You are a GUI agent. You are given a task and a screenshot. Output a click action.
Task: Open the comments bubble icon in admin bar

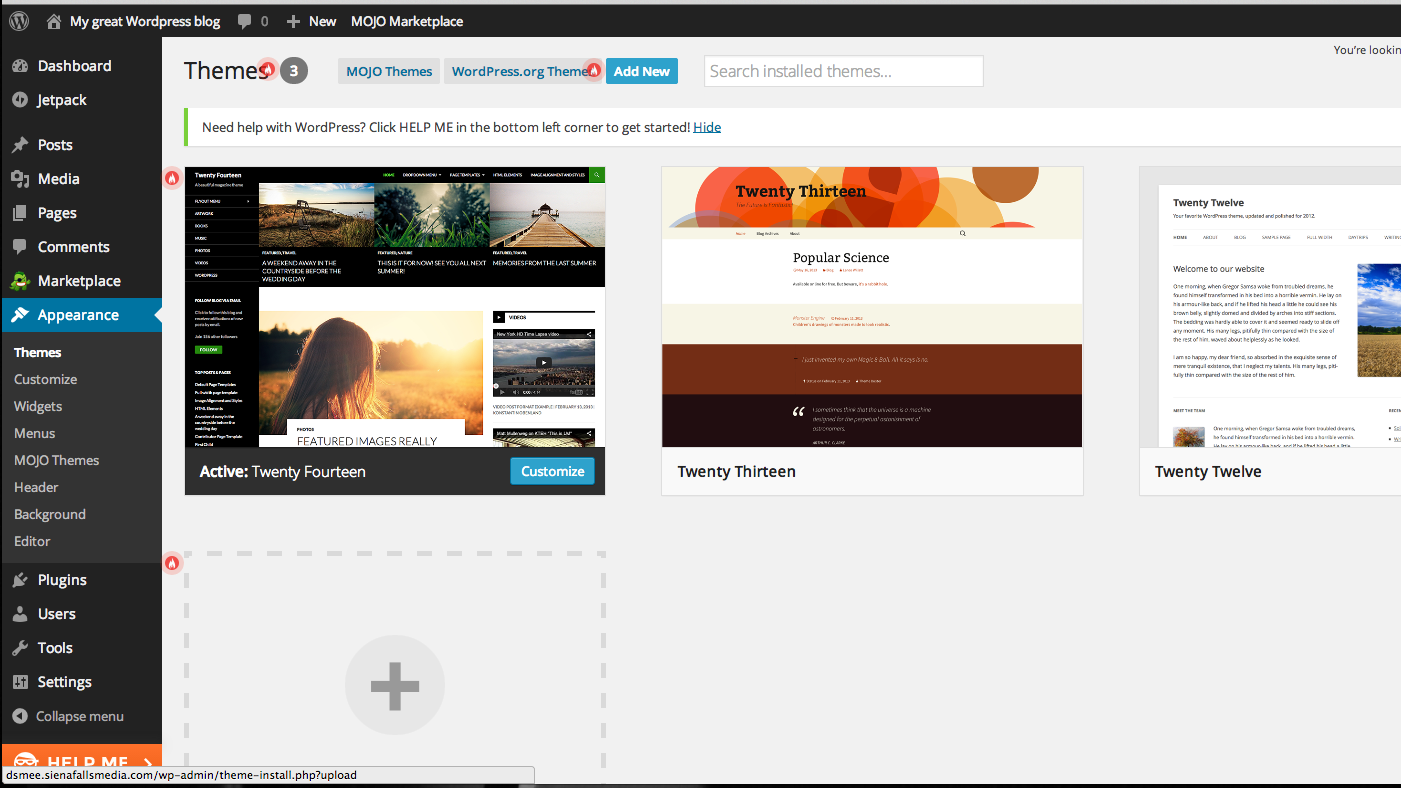point(244,21)
